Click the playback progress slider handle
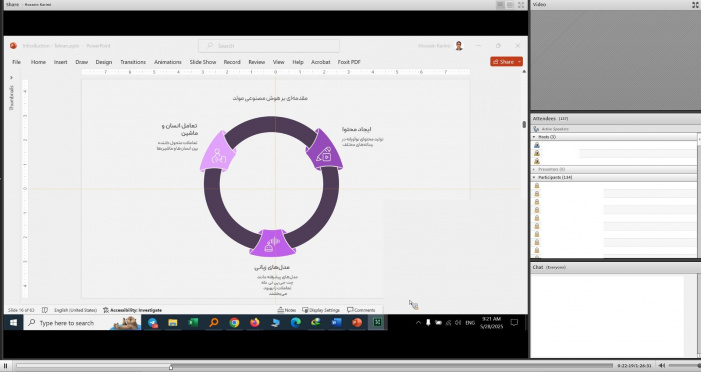 coord(171,367)
